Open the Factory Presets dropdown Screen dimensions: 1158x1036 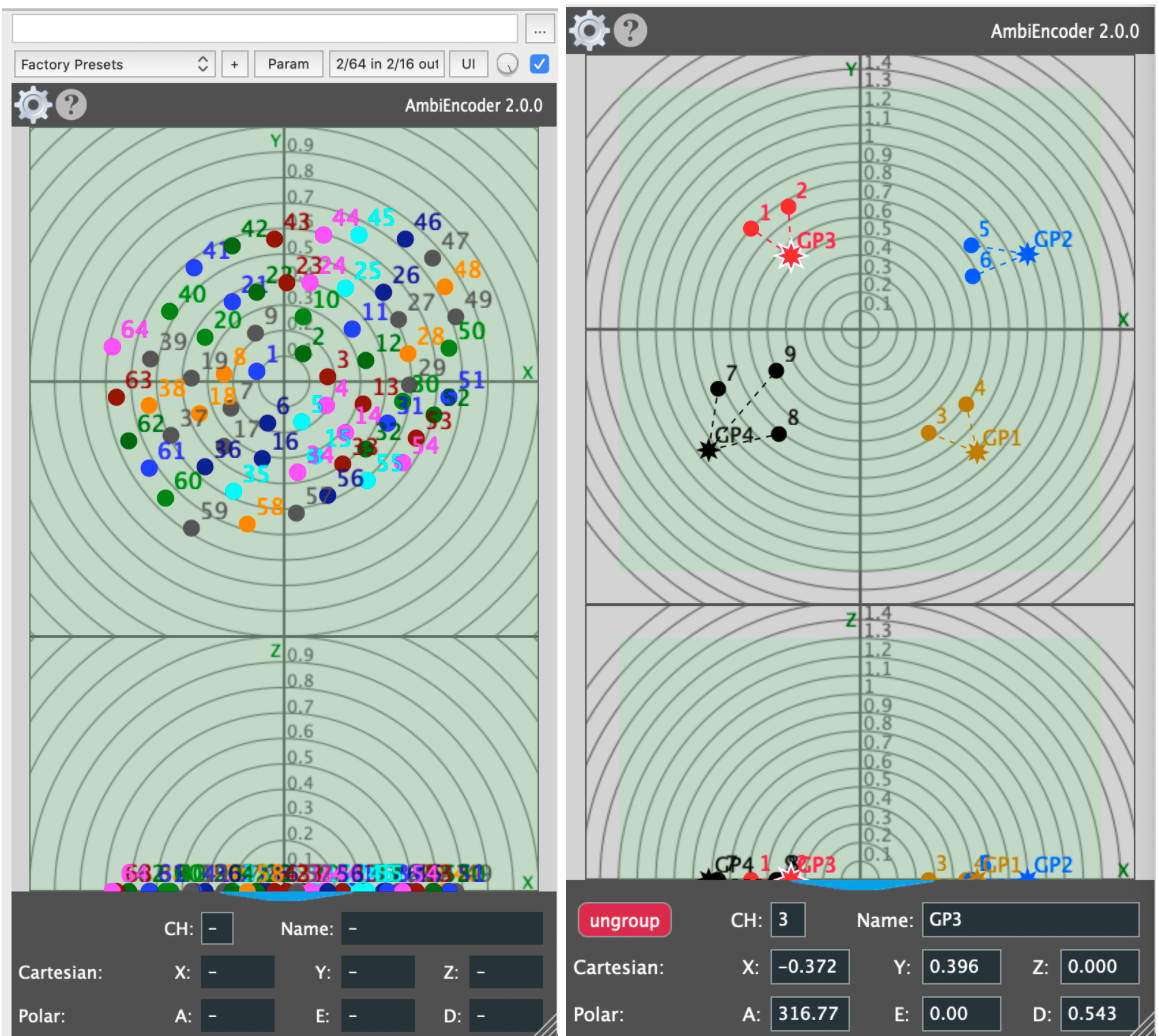point(115,64)
